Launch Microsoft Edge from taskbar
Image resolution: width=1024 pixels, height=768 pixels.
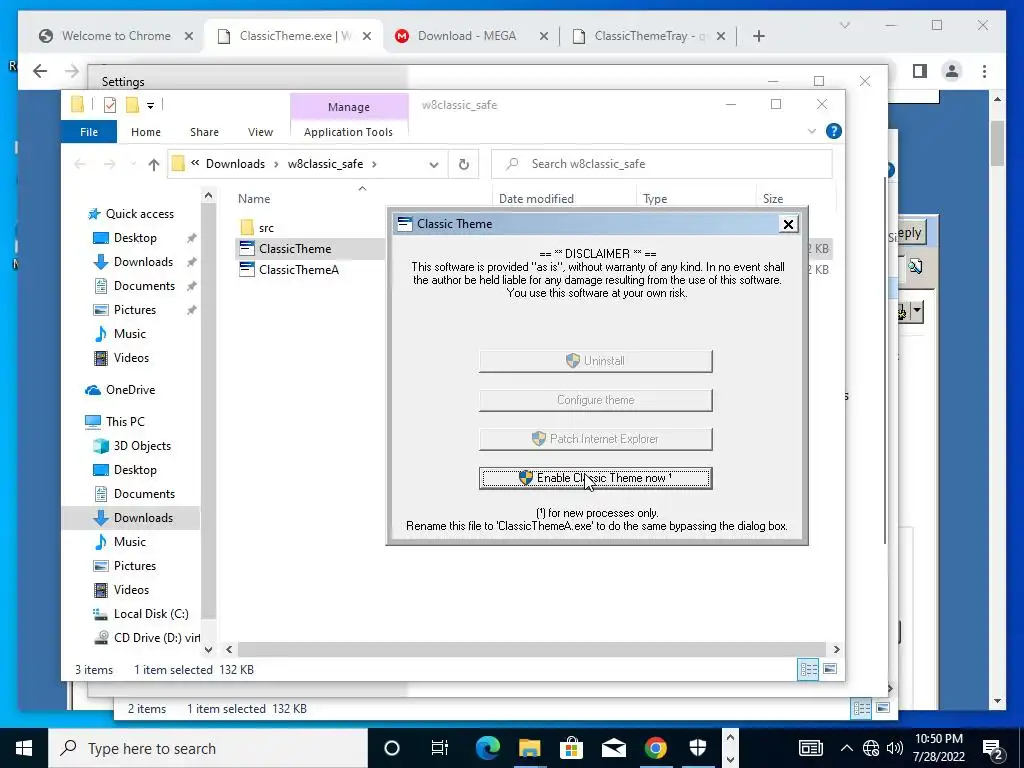coord(487,748)
